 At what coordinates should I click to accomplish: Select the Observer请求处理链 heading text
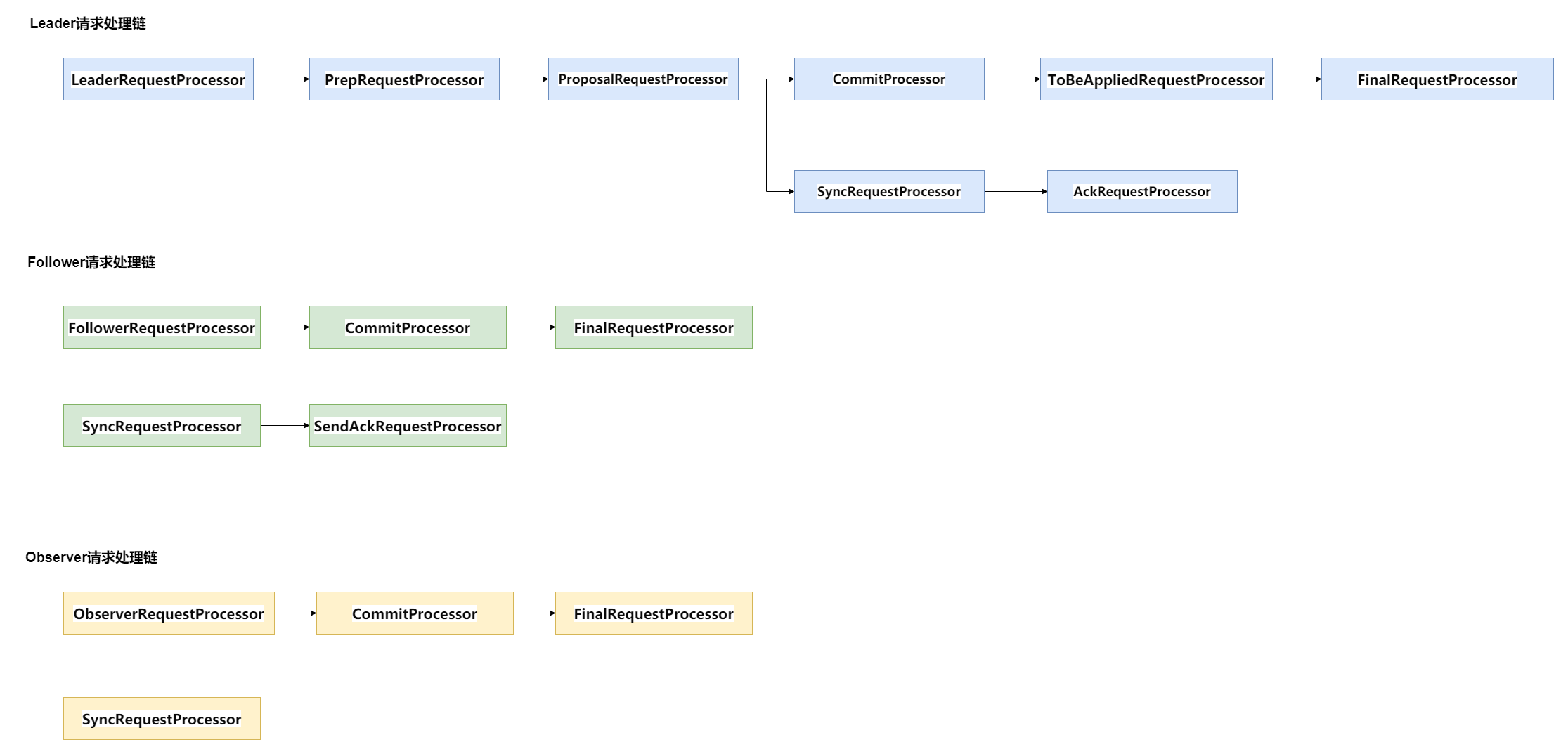pyautogui.click(x=91, y=557)
